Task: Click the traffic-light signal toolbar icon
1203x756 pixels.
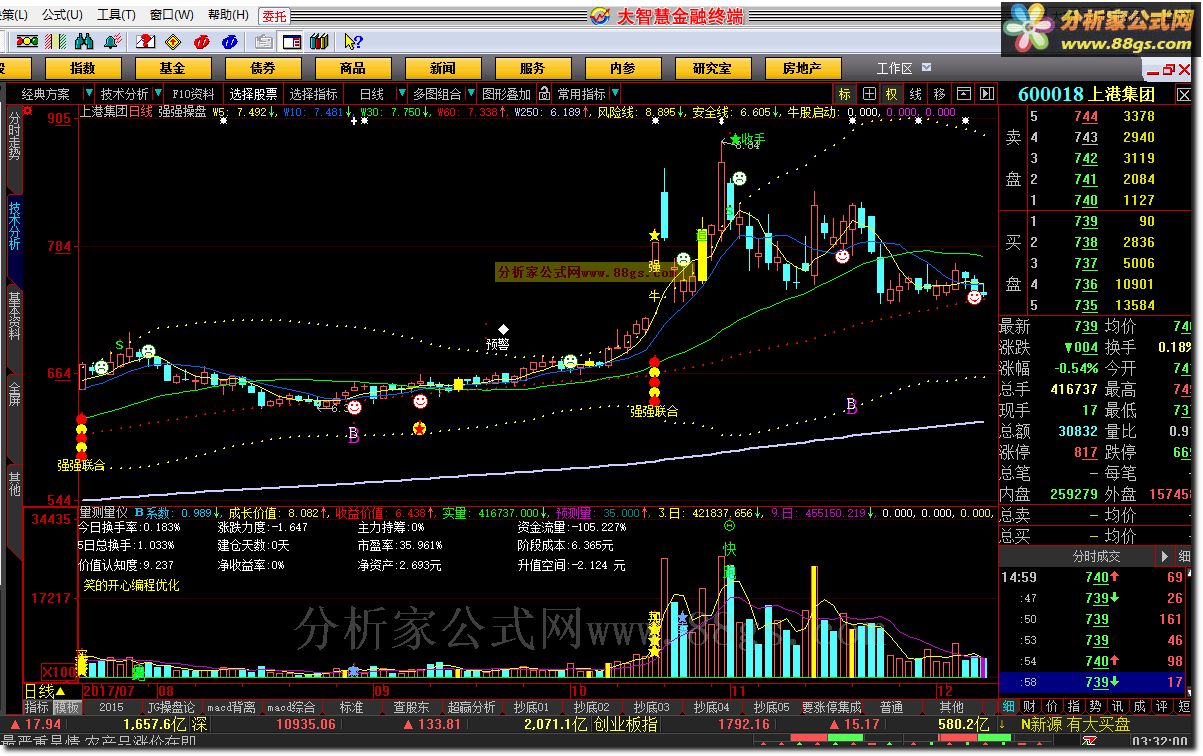Action: click(29, 41)
